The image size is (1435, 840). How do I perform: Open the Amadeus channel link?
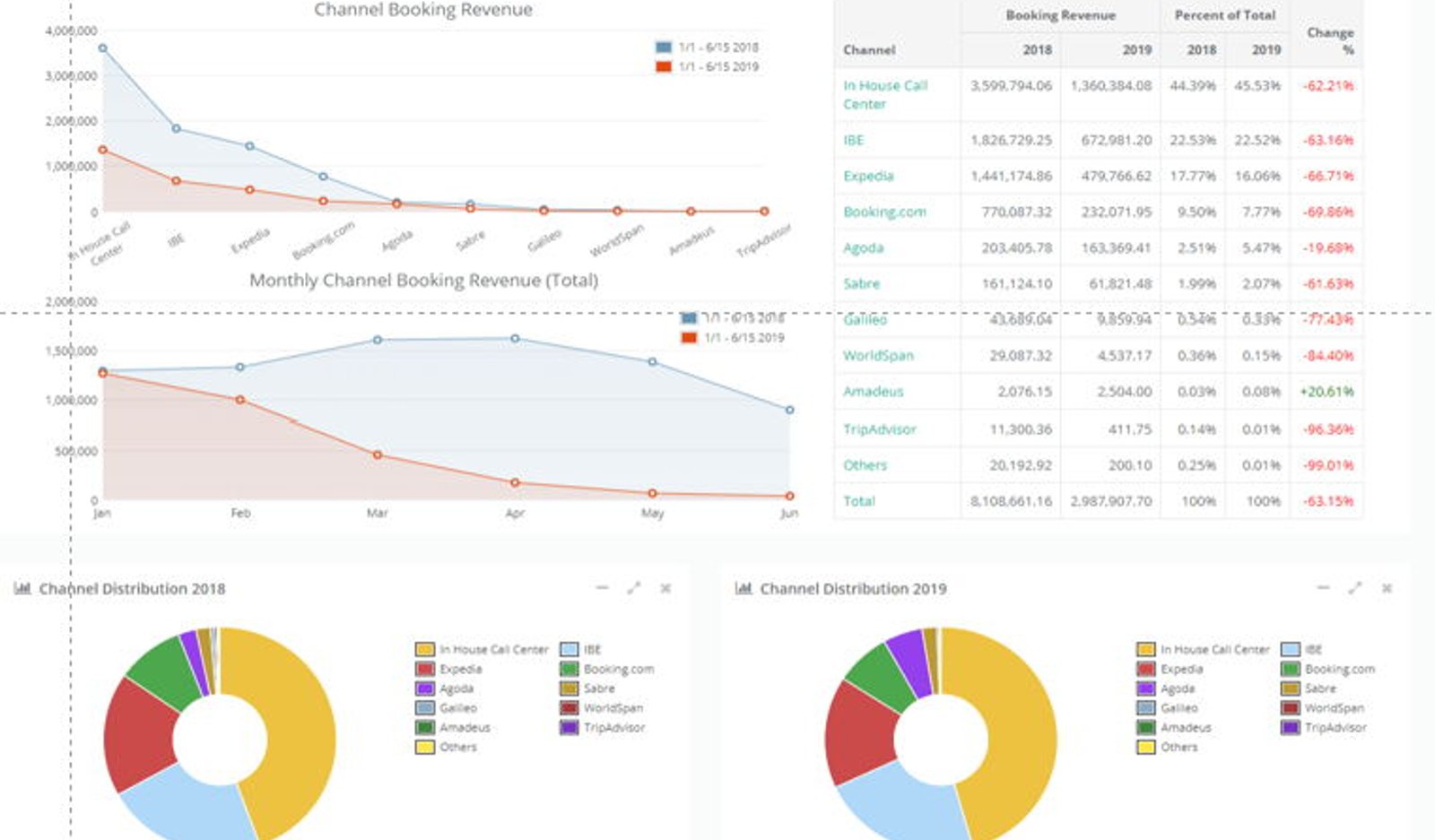click(x=873, y=391)
